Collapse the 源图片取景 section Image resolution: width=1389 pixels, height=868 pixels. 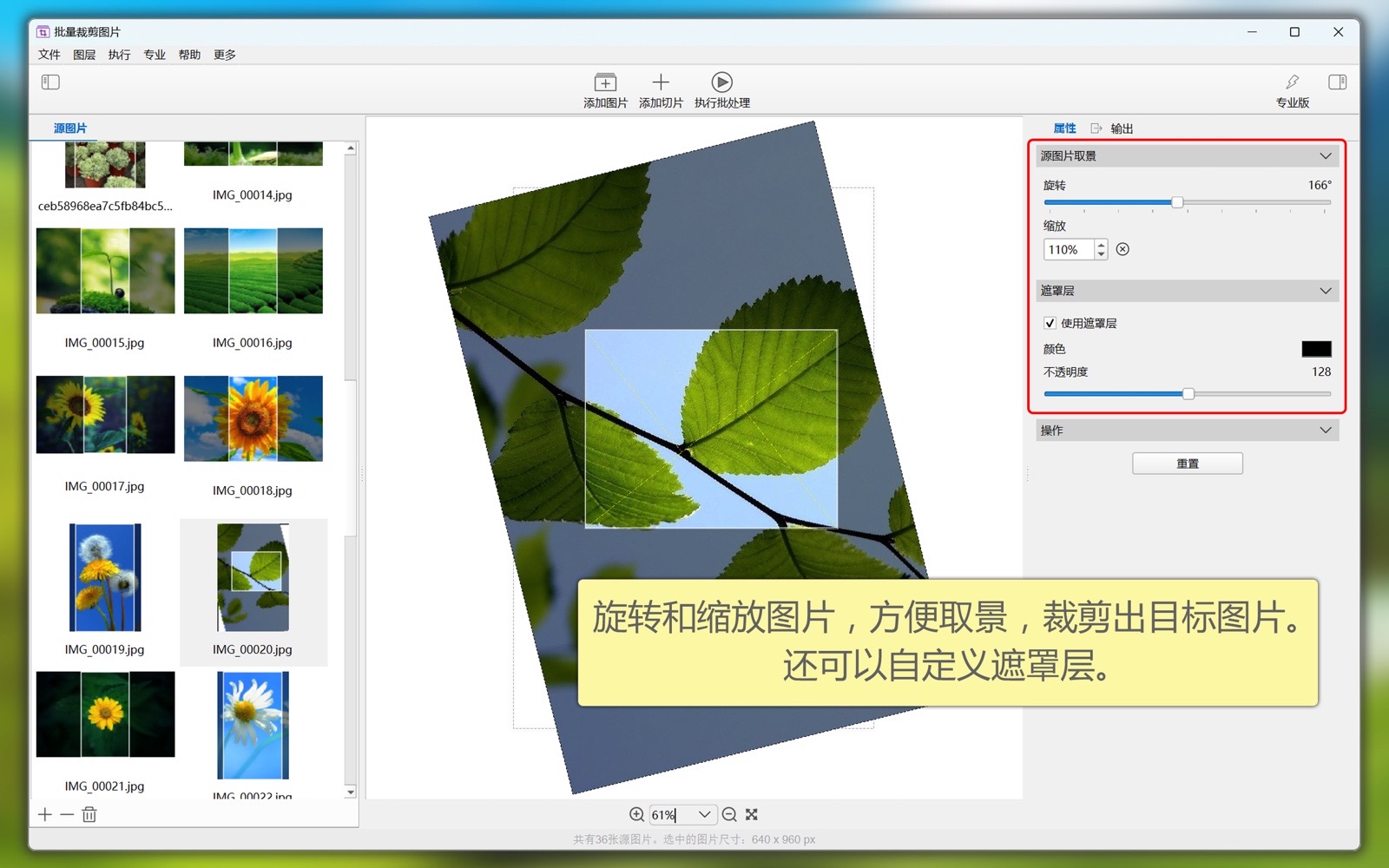pos(1325,156)
